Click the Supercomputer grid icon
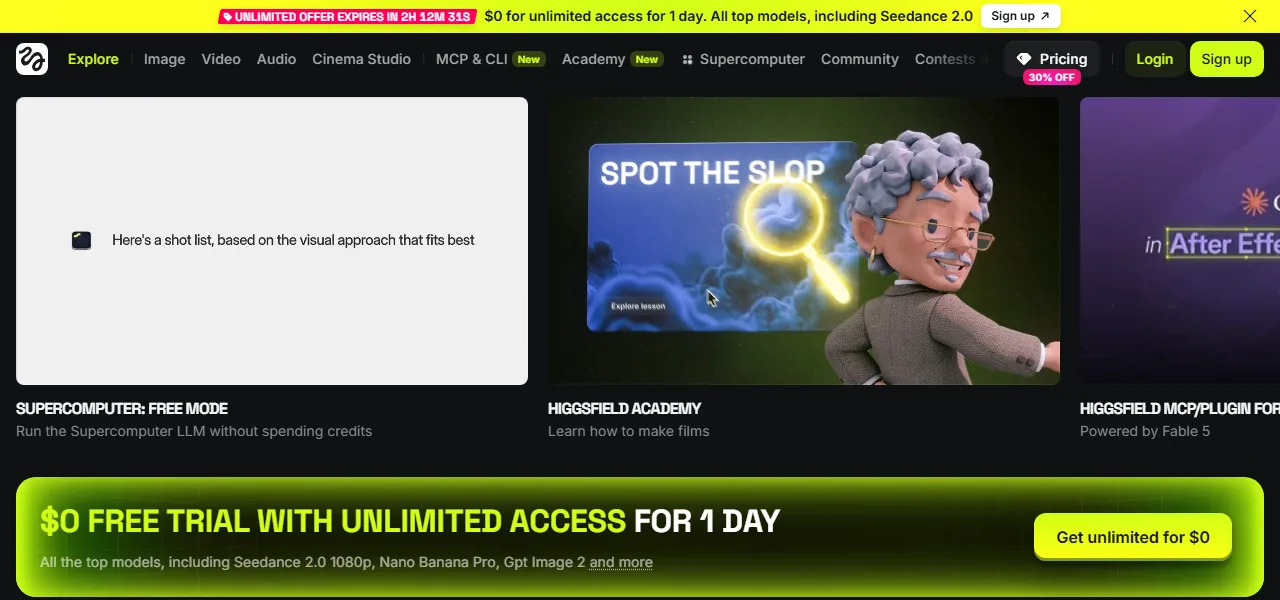This screenshot has height=600, width=1280. pos(687,60)
